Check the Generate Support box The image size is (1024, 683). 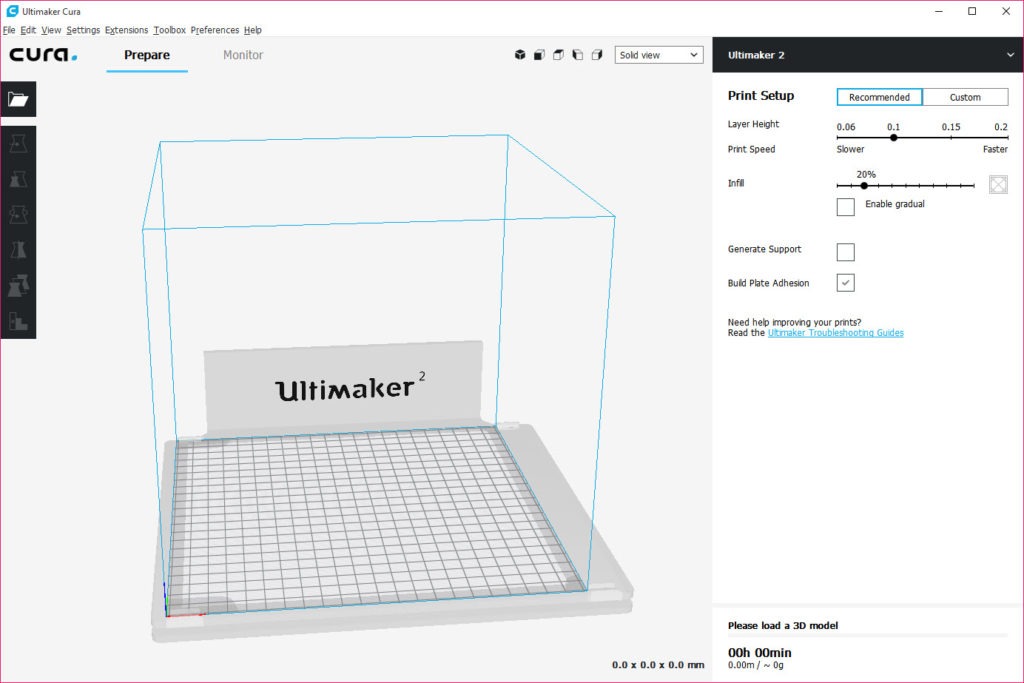[x=846, y=252]
